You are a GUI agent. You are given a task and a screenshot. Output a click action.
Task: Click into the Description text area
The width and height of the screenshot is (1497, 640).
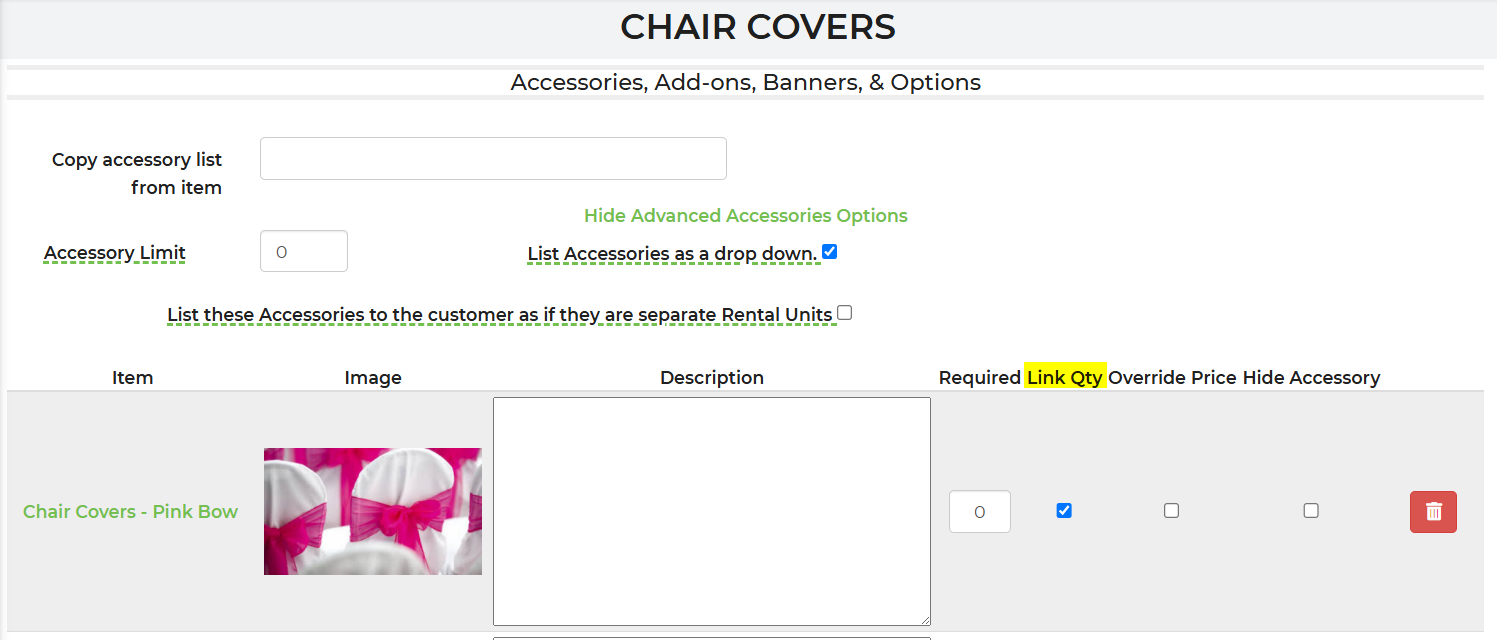pyautogui.click(x=712, y=511)
